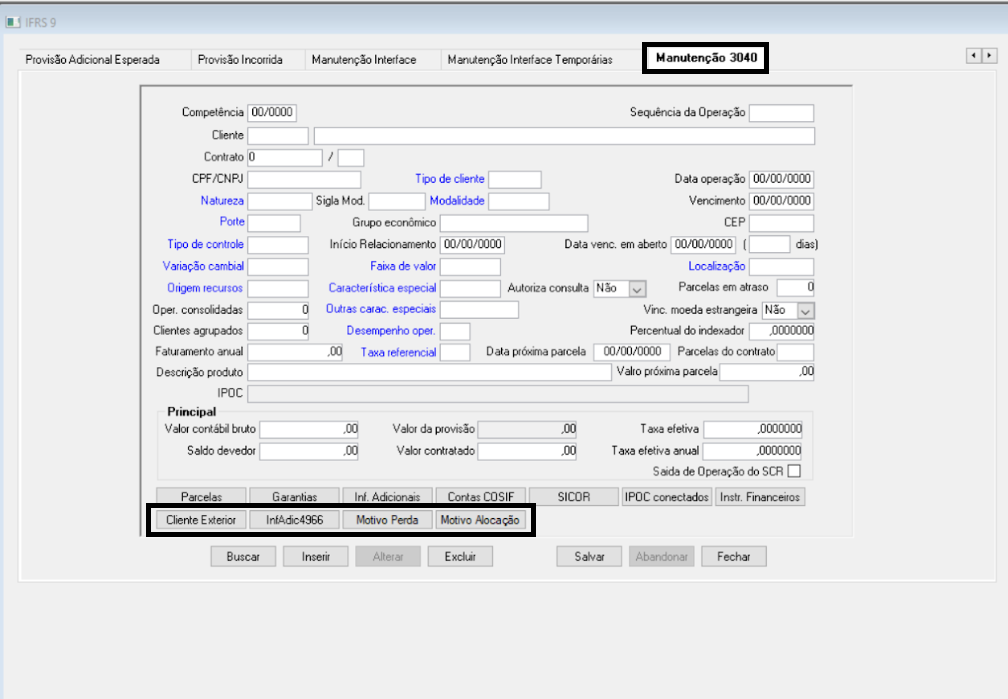Click the Cliente code field
This screenshot has width=1008, height=699.
point(278,136)
